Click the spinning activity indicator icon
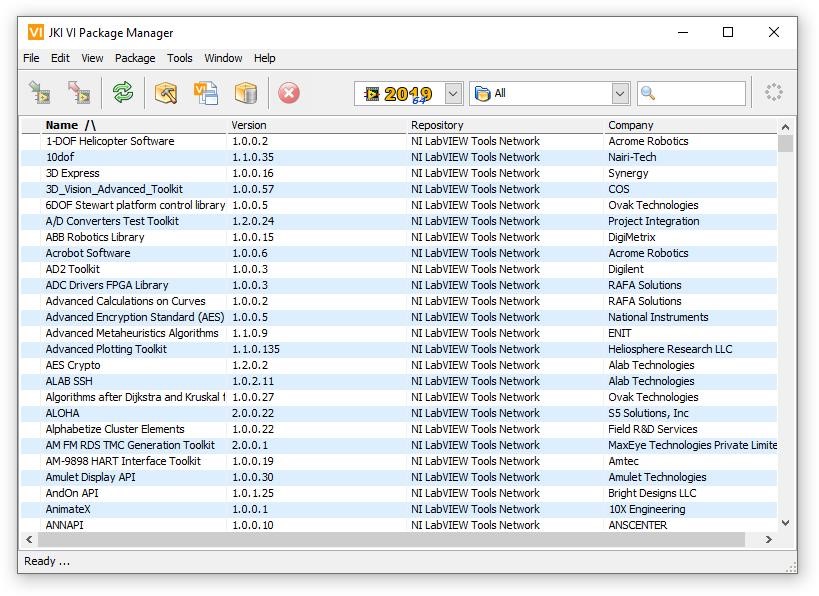The height and width of the screenshot is (596, 819). click(x=773, y=93)
